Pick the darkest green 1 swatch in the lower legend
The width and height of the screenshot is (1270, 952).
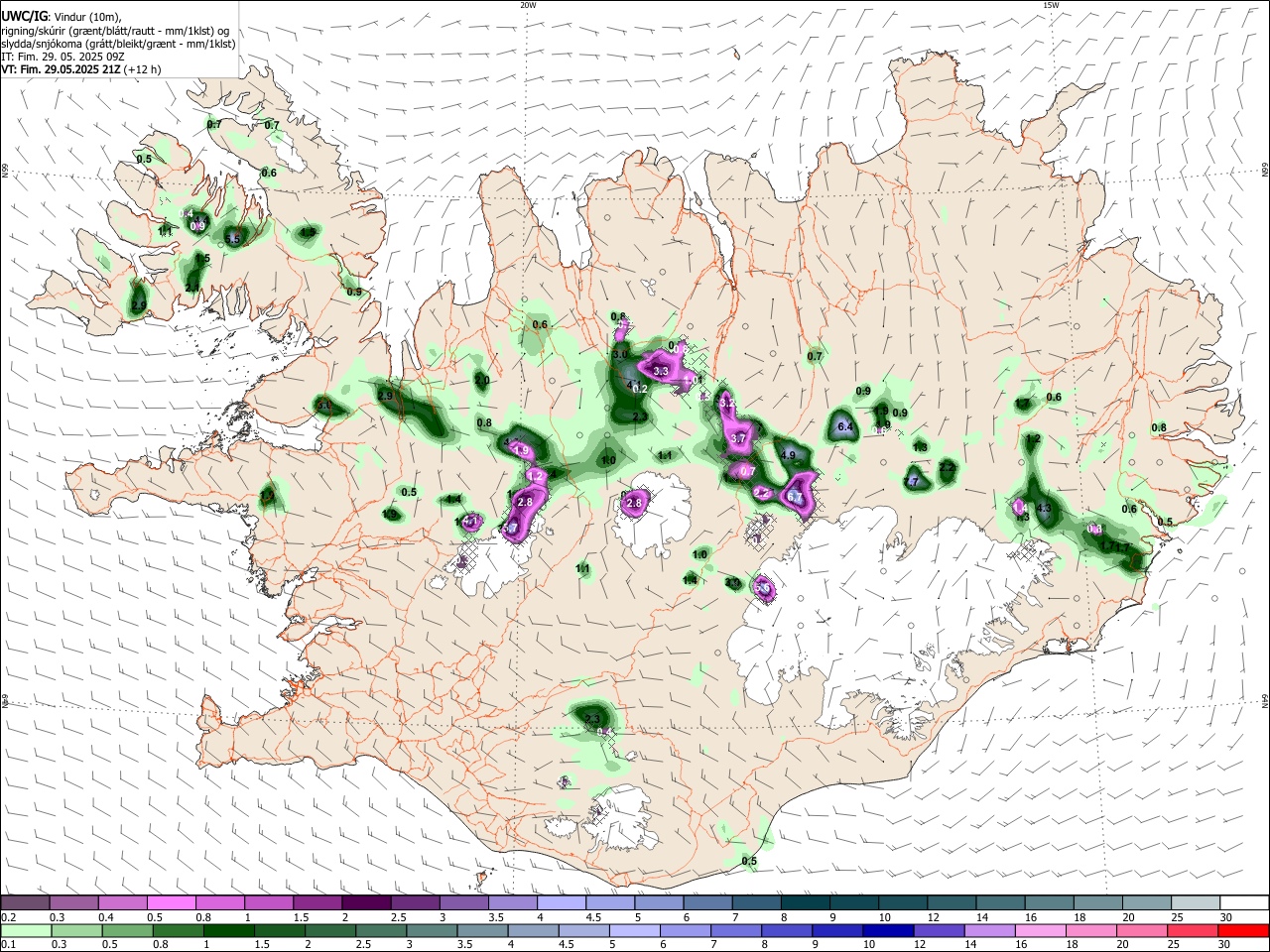point(229,930)
